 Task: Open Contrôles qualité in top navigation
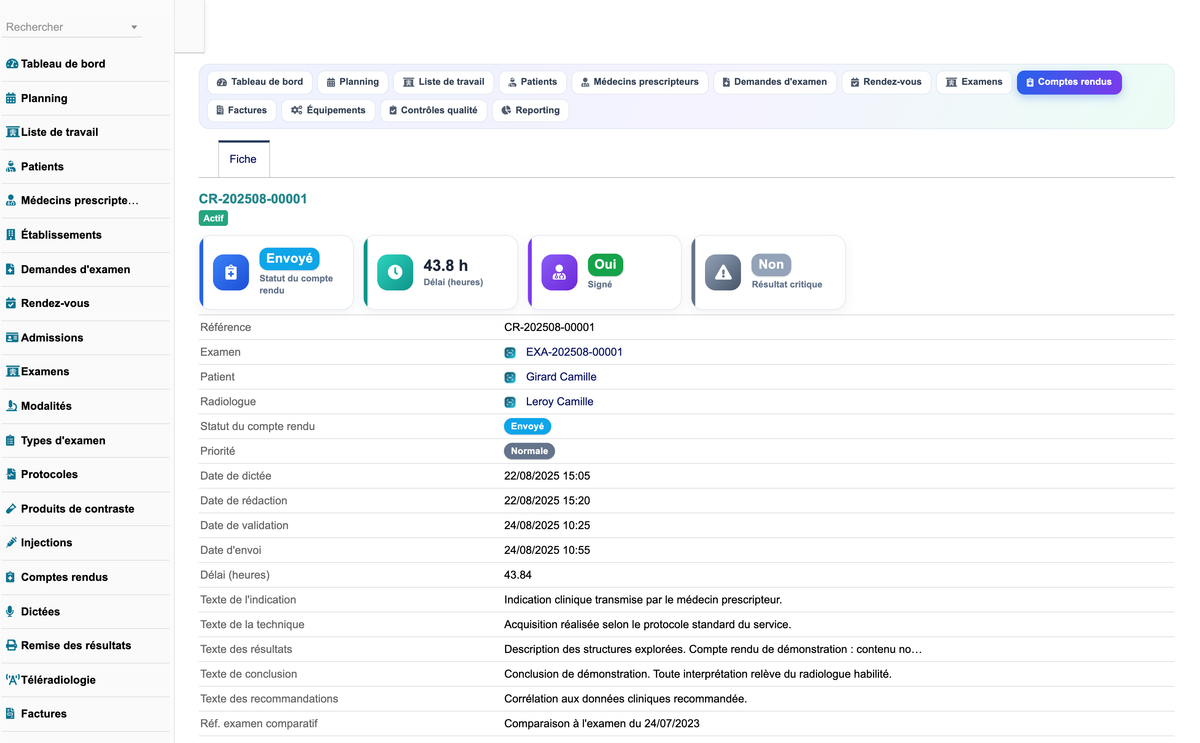click(433, 110)
